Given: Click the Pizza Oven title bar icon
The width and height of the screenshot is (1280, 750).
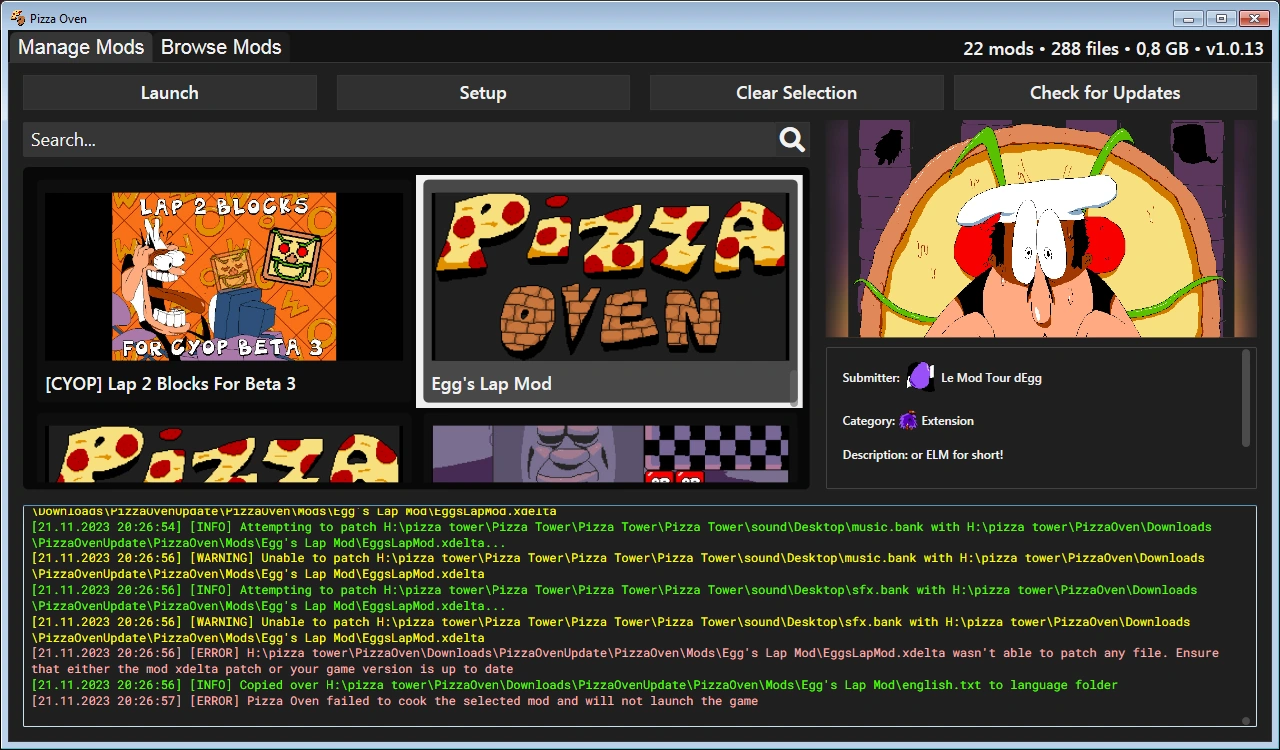Looking at the screenshot, I should coord(17,18).
